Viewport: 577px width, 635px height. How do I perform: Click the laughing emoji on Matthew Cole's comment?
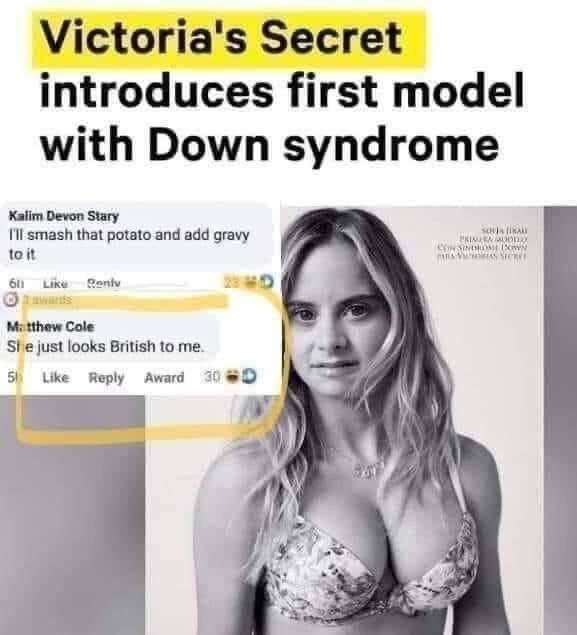tap(232, 377)
